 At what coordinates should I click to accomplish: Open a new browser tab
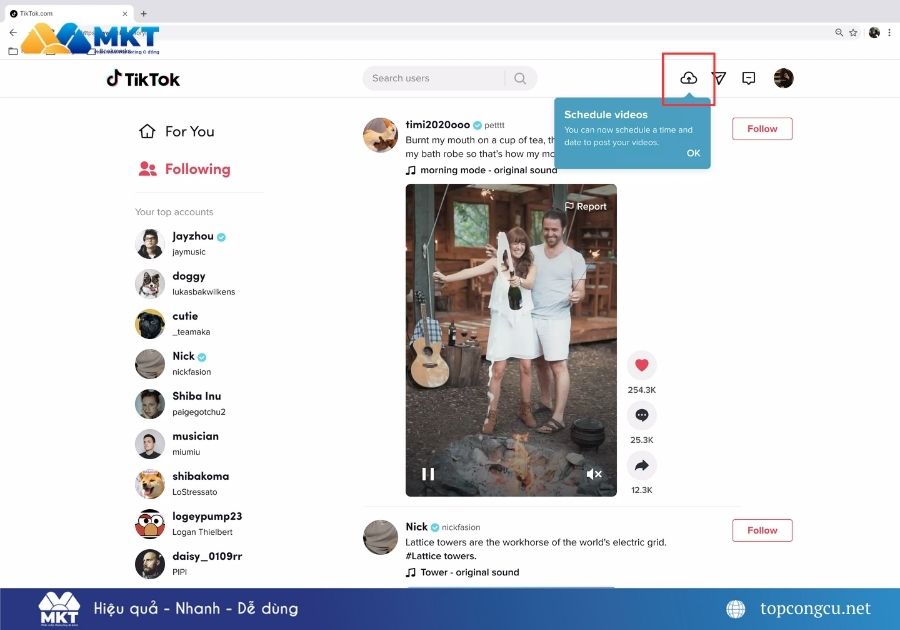point(143,13)
